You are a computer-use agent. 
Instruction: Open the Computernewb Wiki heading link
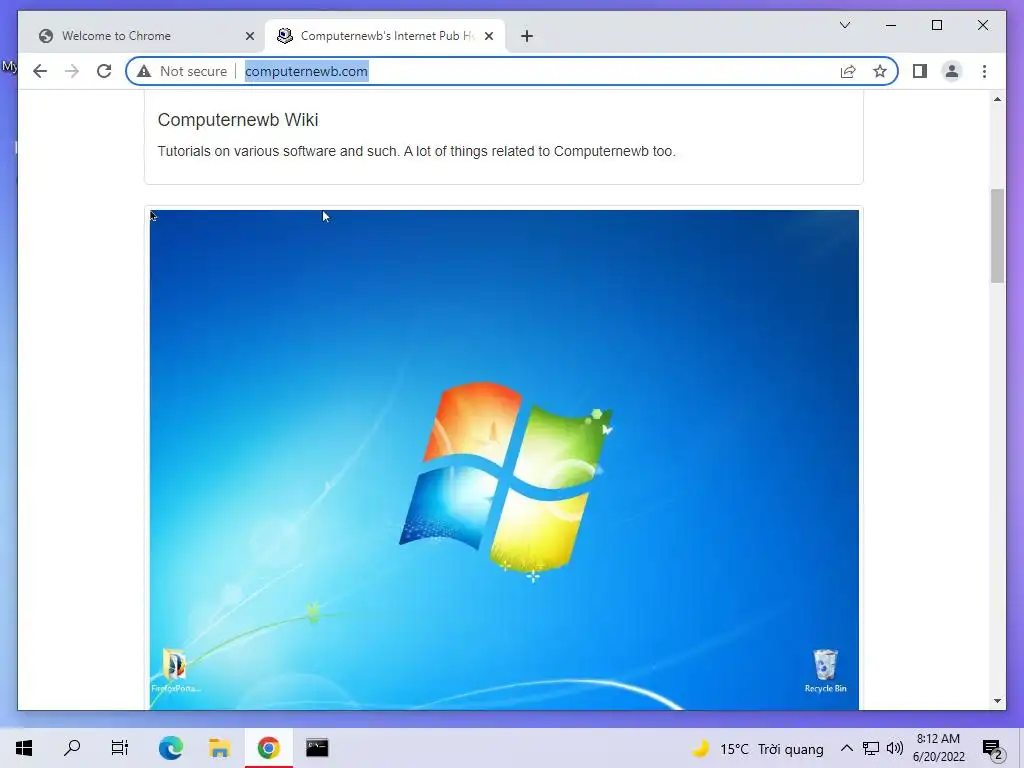tap(238, 120)
